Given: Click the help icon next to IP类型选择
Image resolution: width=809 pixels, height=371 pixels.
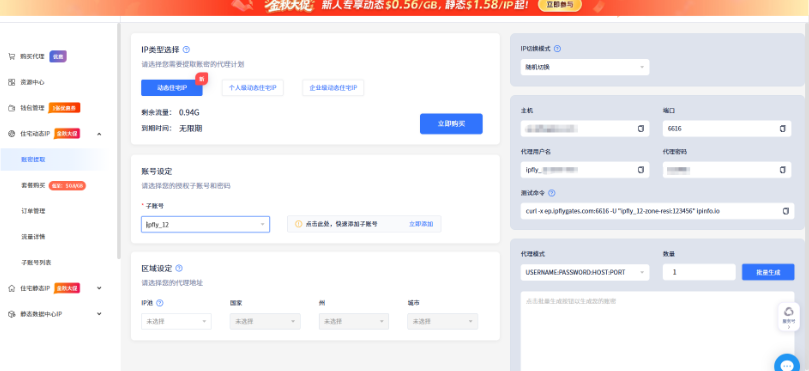Looking at the screenshot, I should (x=186, y=50).
